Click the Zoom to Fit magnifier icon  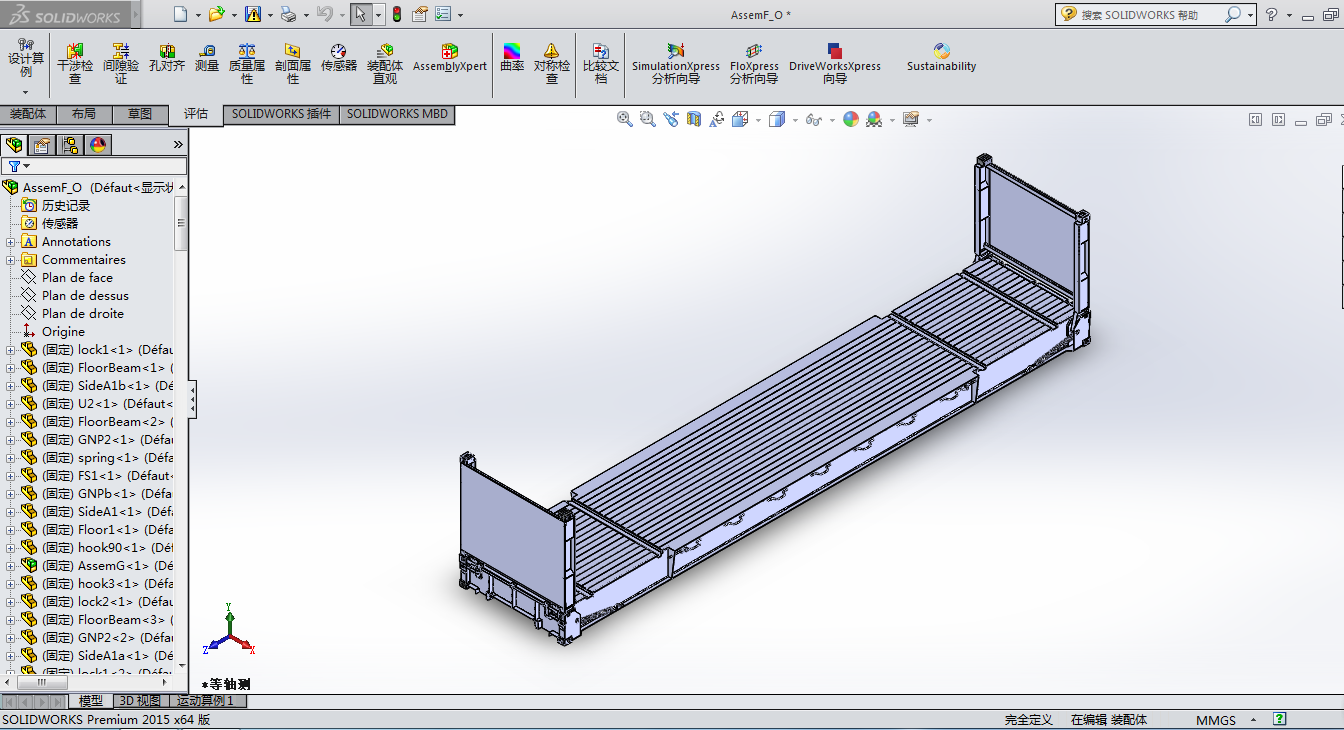[x=625, y=119]
